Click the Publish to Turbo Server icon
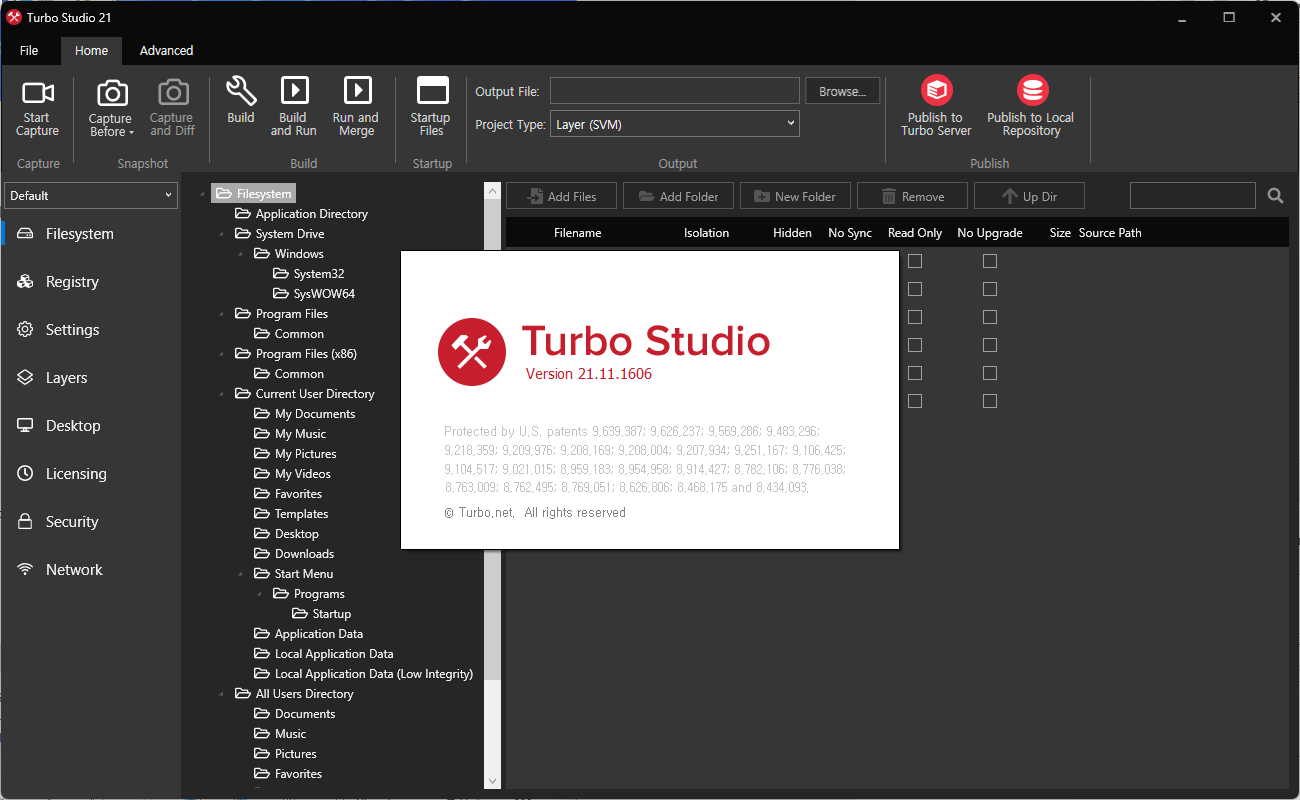The width and height of the screenshot is (1300, 800). [937, 91]
